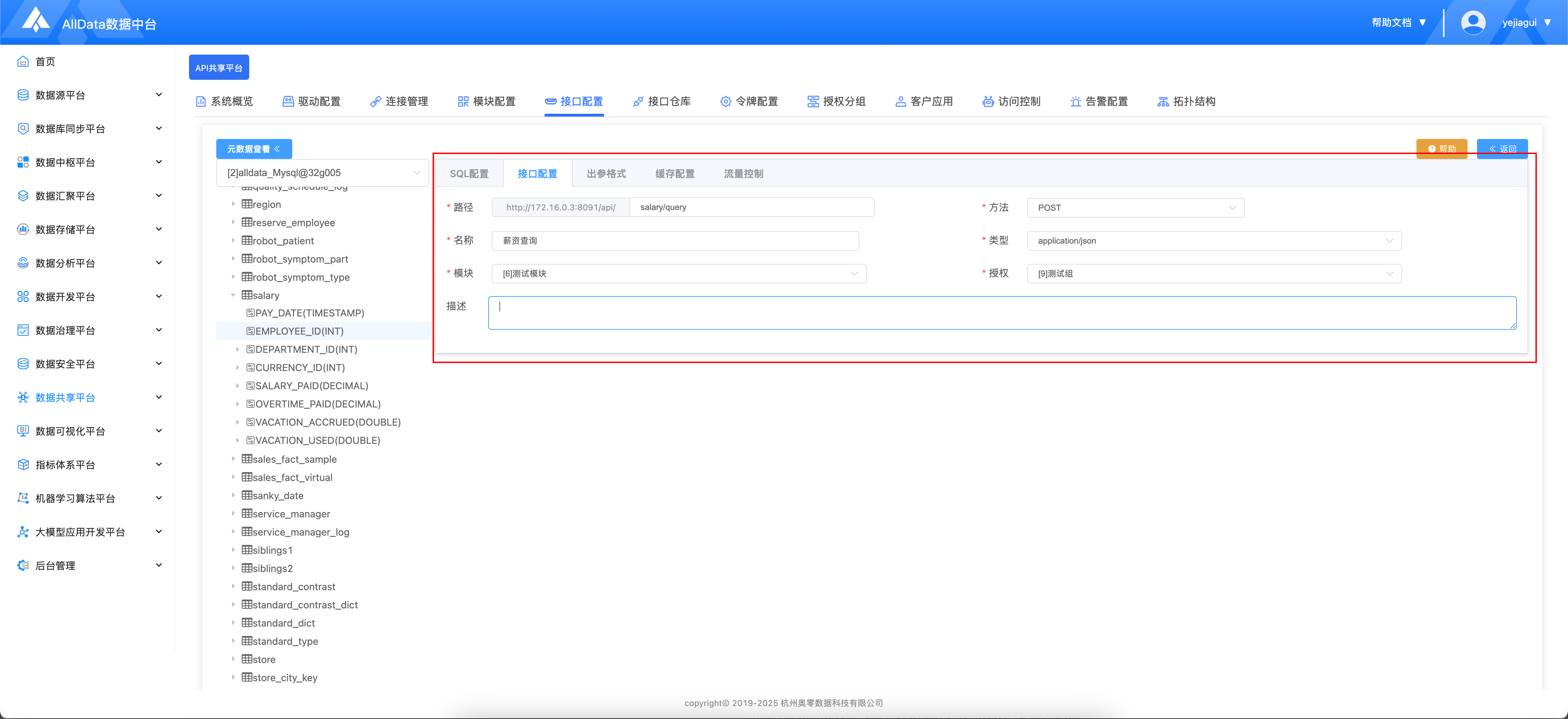Expand the DEPARTMENT_ID(INT) column node

coord(237,349)
